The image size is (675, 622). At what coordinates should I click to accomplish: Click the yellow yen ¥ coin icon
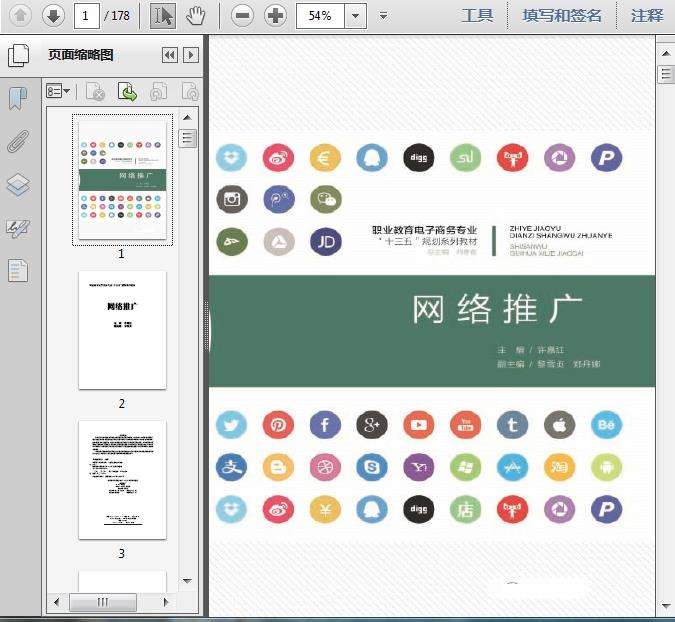click(x=325, y=509)
